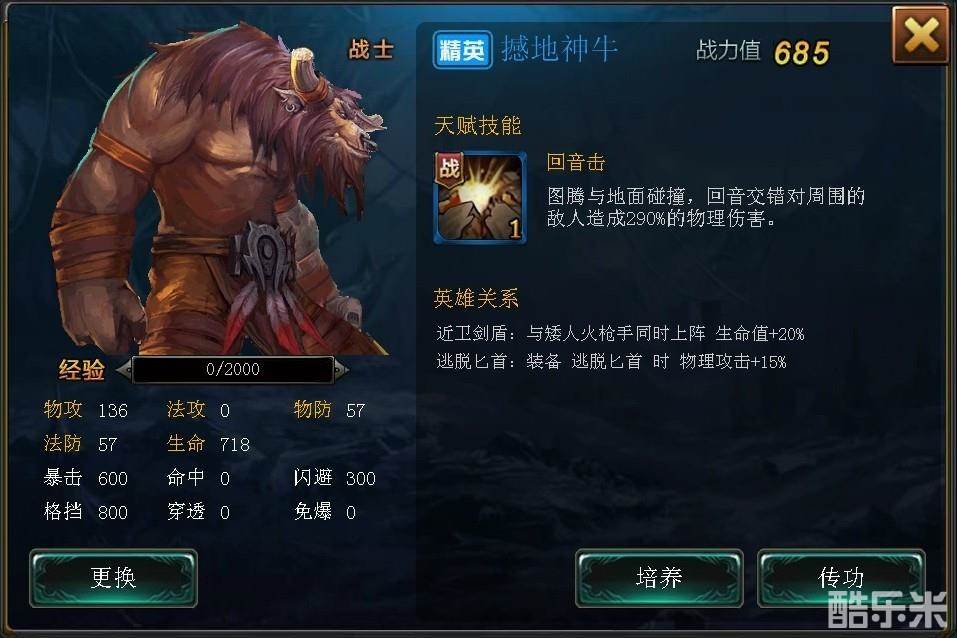Viewport: 957px width, 638px height.
Task: Click the tauren hero portrait
Action: [x=220, y=189]
